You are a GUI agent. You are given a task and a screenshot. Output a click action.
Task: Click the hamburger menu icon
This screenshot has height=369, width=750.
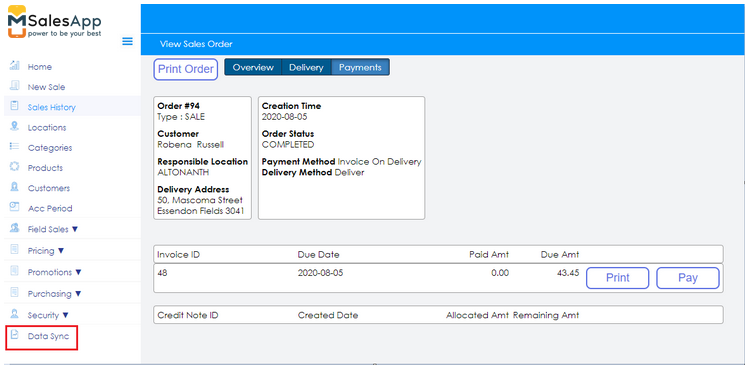pos(127,41)
